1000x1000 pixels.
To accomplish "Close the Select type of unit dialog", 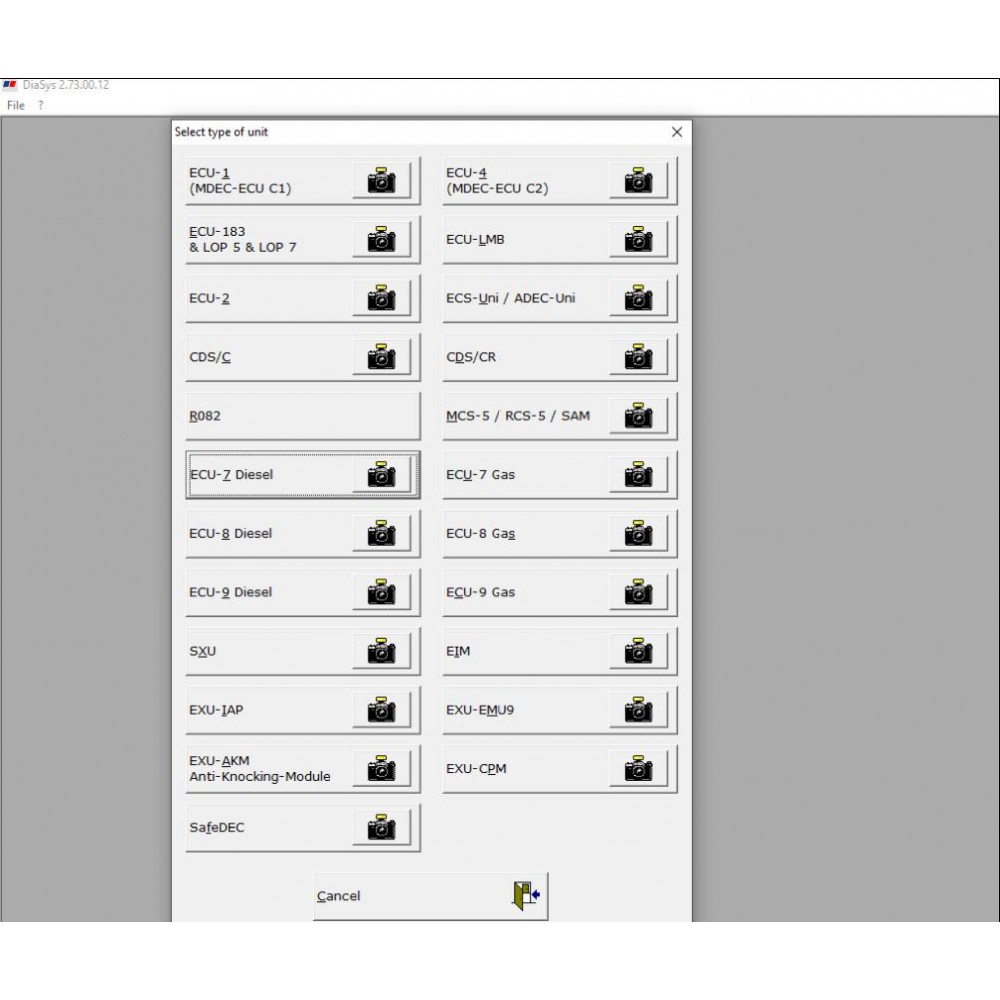I will tap(676, 131).
